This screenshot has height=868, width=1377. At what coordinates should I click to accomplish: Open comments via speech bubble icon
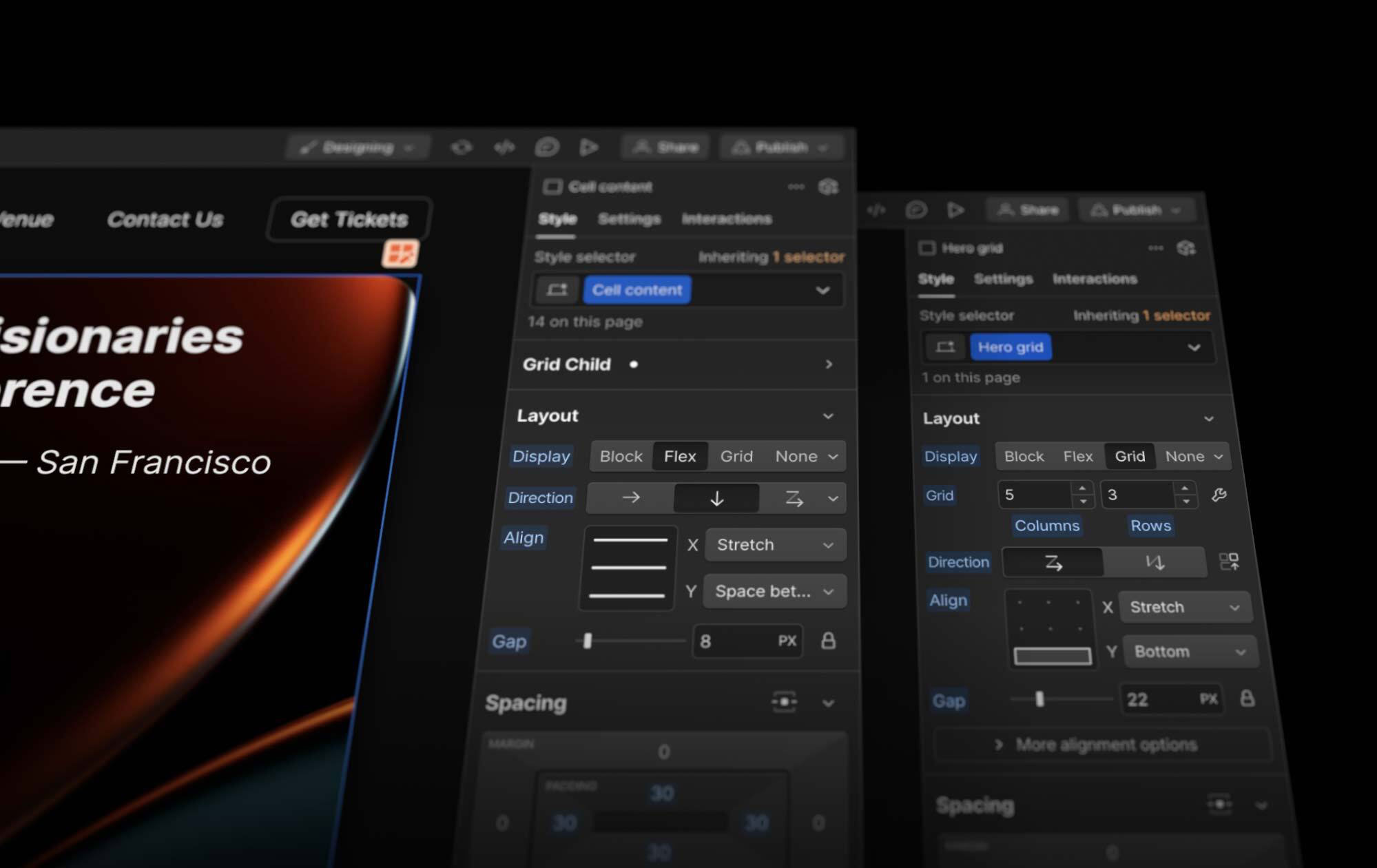click(546, 147)
